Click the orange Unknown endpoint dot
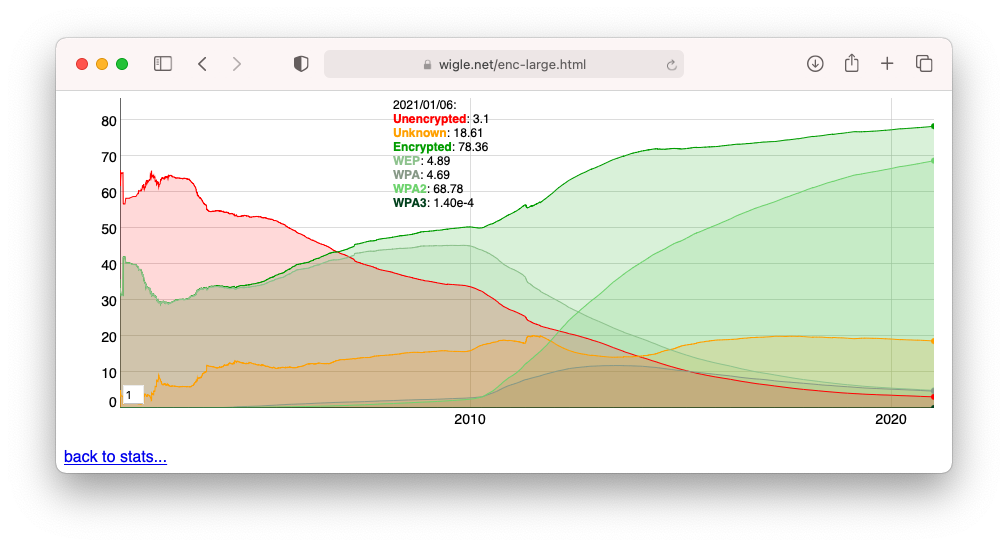Screen dimensions: 1008x547 coord(932,341)
